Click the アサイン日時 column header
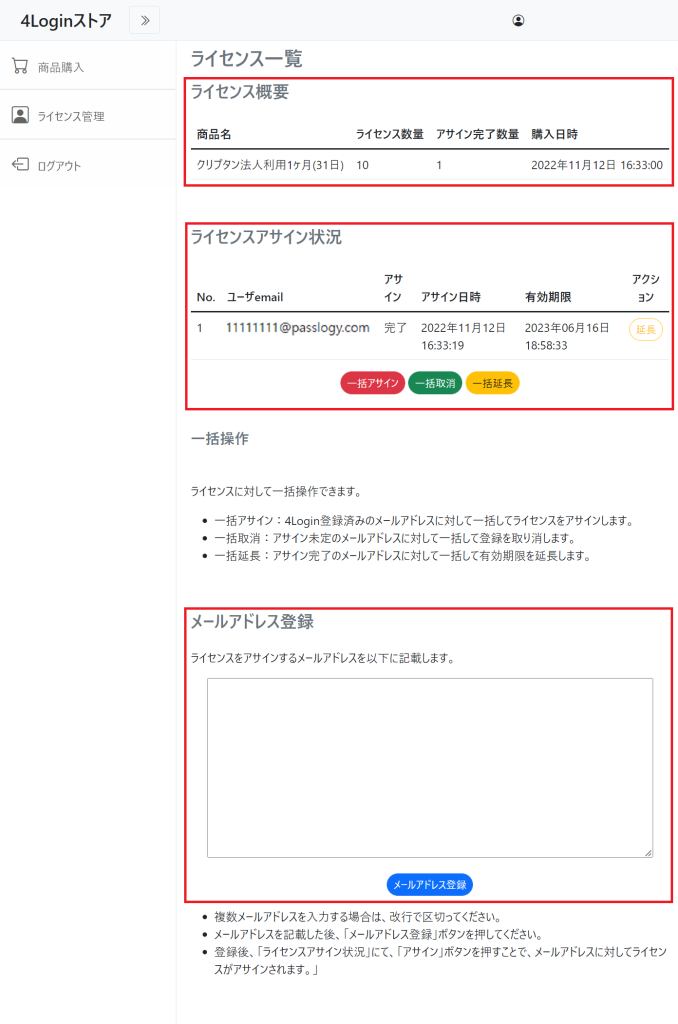The image size is (678, 1024). click(451, 297)
